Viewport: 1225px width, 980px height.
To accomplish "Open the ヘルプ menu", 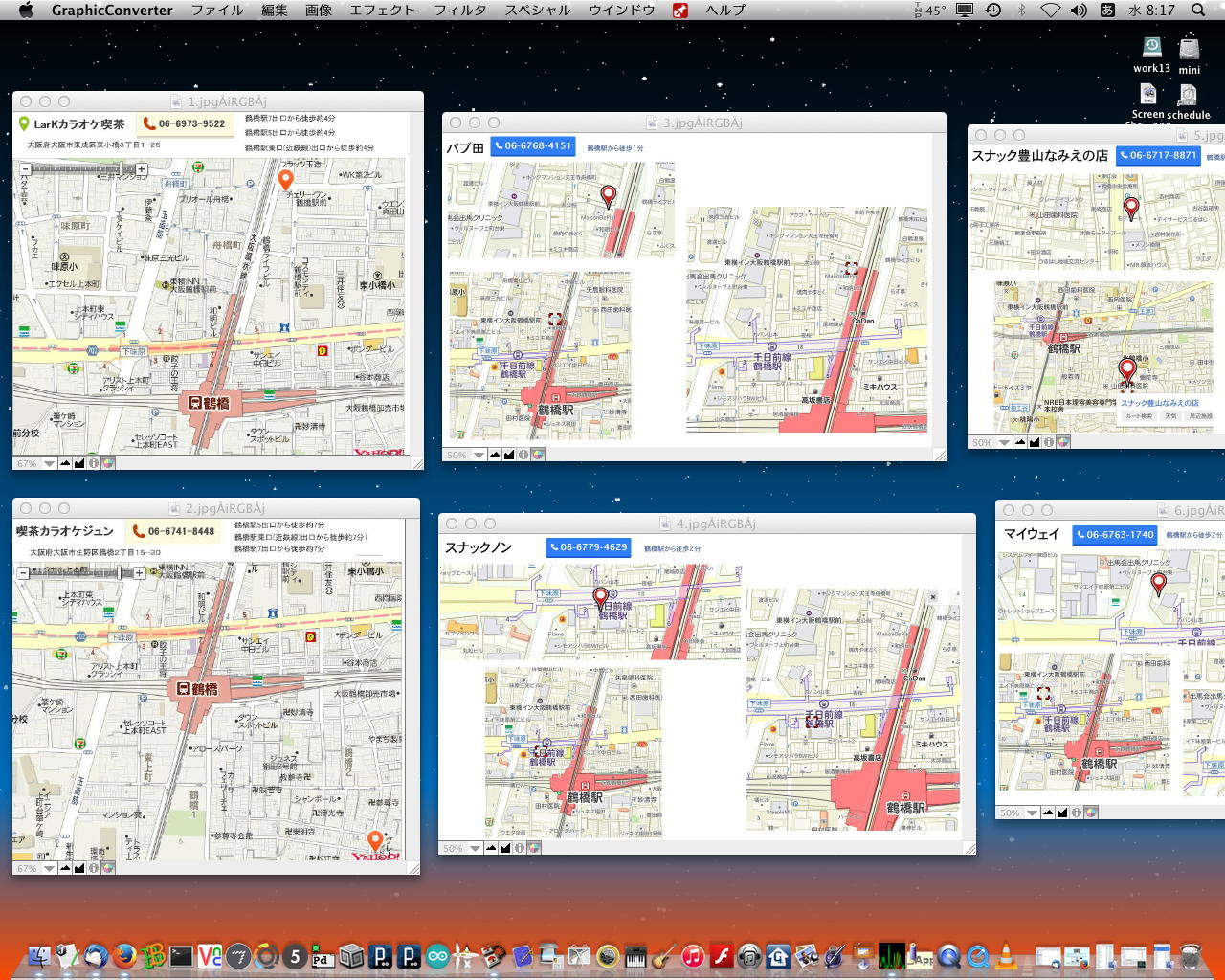I will point(725,10).
